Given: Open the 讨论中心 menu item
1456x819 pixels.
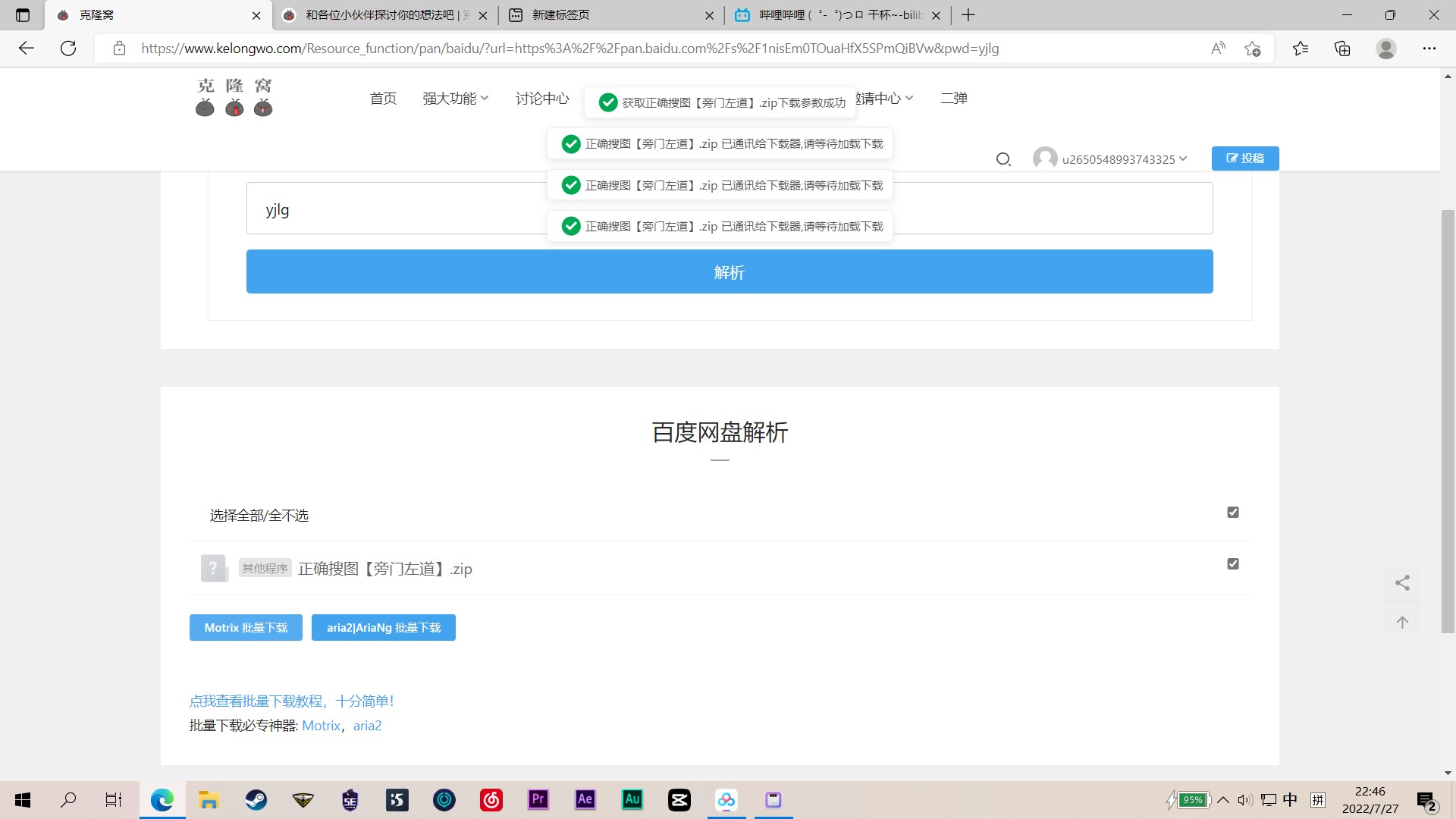Looking at the screenshot, I should pos(541,99).
